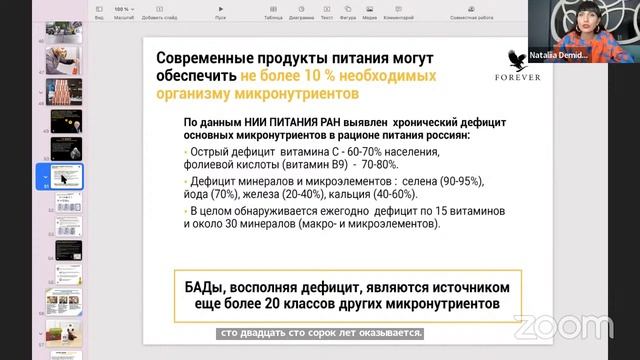Start the slideshow with the Пуск play button

coord(220,9)
